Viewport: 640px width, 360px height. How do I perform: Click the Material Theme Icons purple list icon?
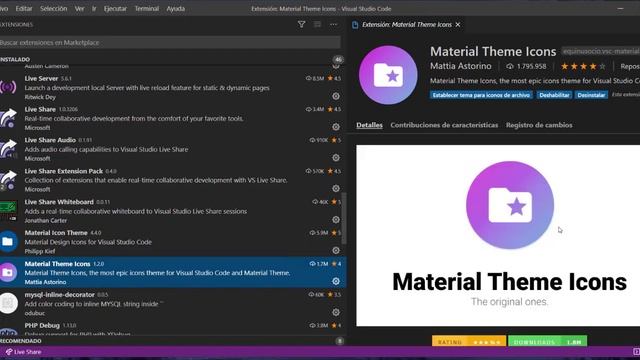tap(8, 272)
